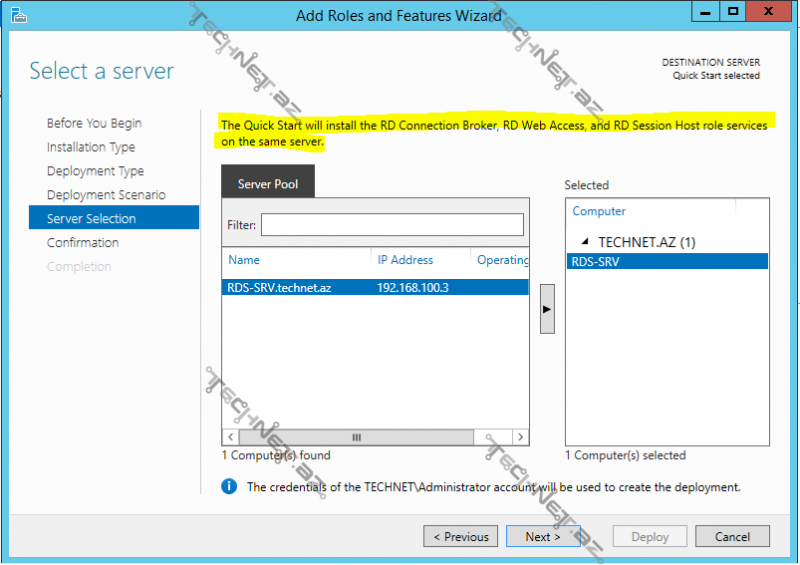
Task: Click the Previous button
Action: tap(460, 537)
